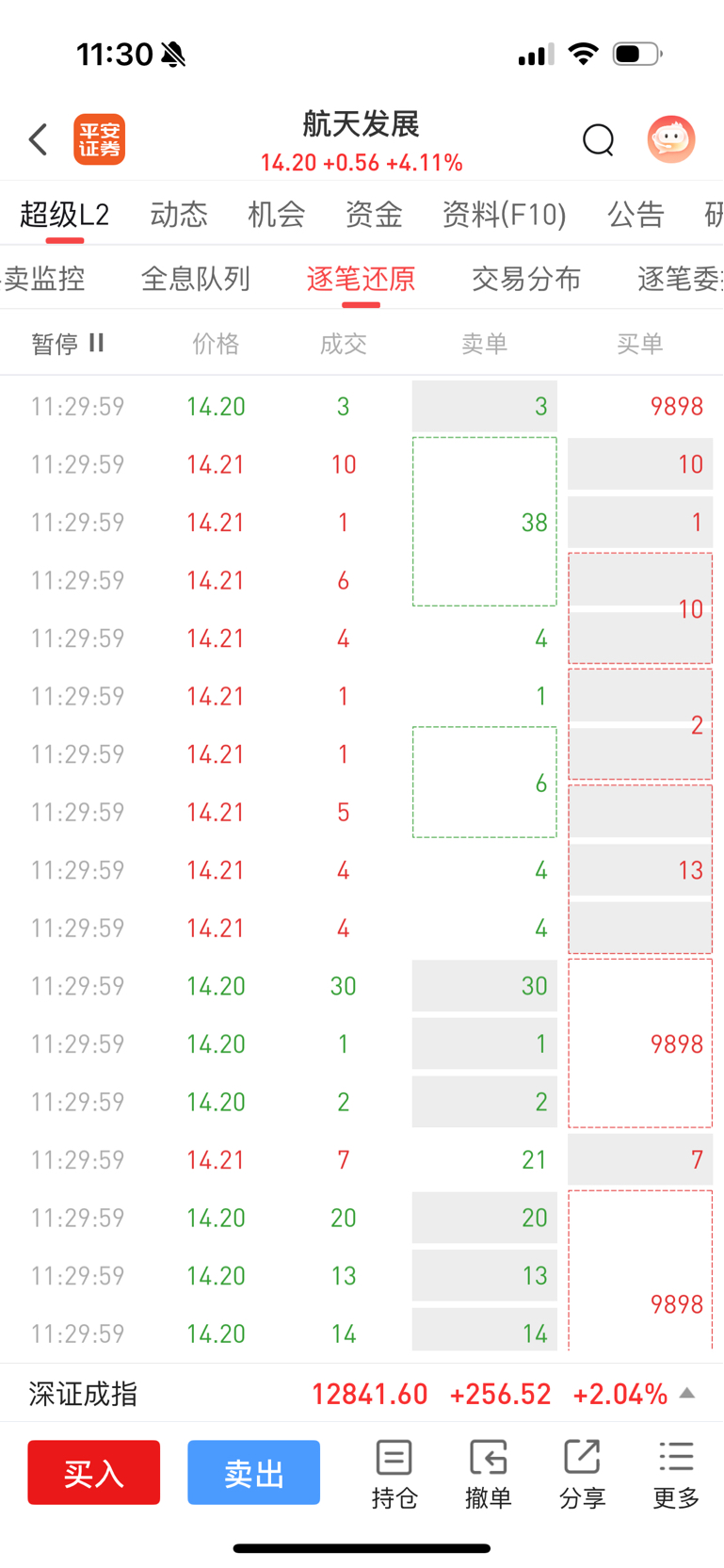
Task: Tap the blue 卖出 sell button
Action: [x=254, y=1473]
